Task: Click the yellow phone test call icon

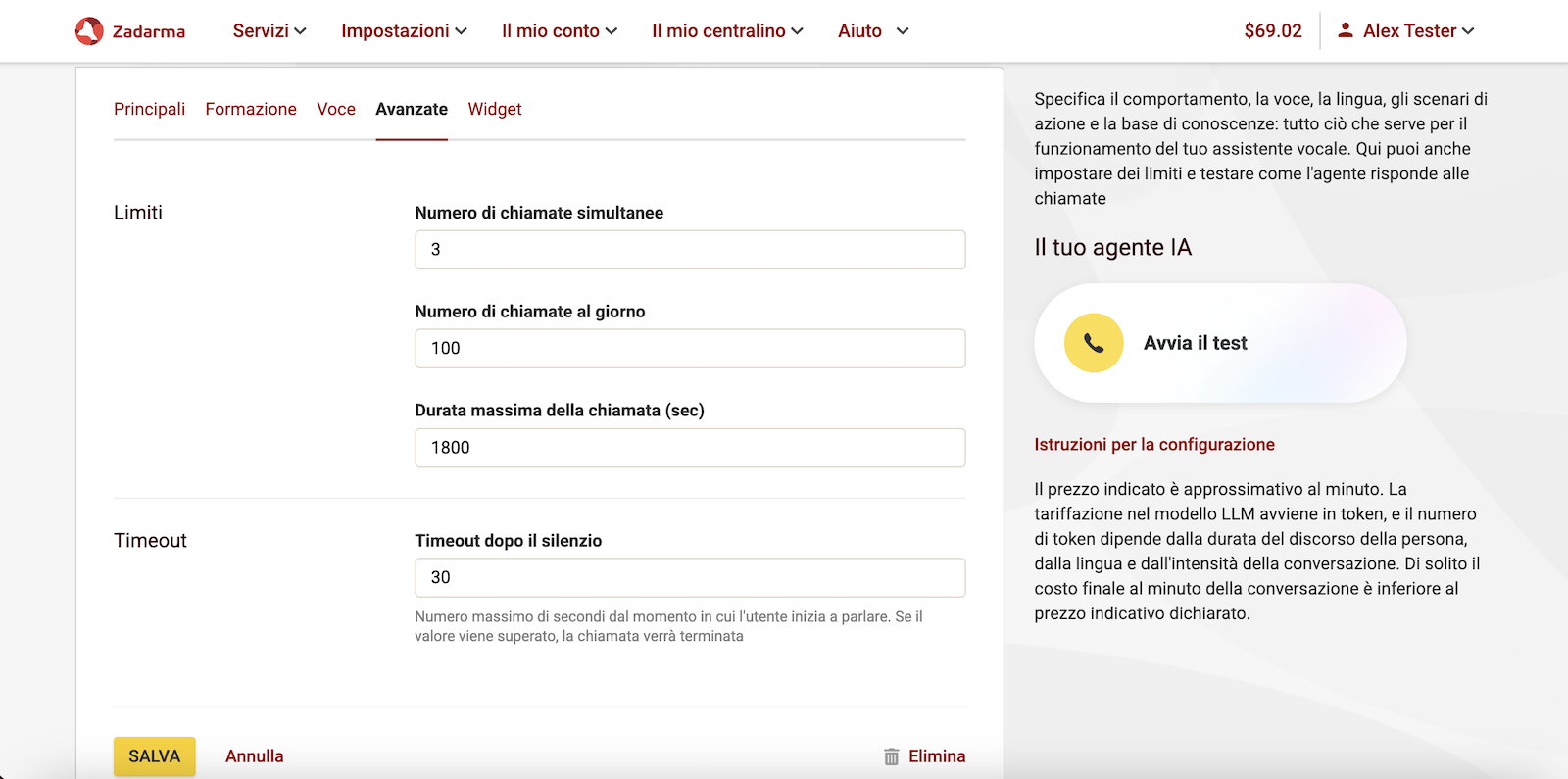Action: click(x=1094, y=343)
